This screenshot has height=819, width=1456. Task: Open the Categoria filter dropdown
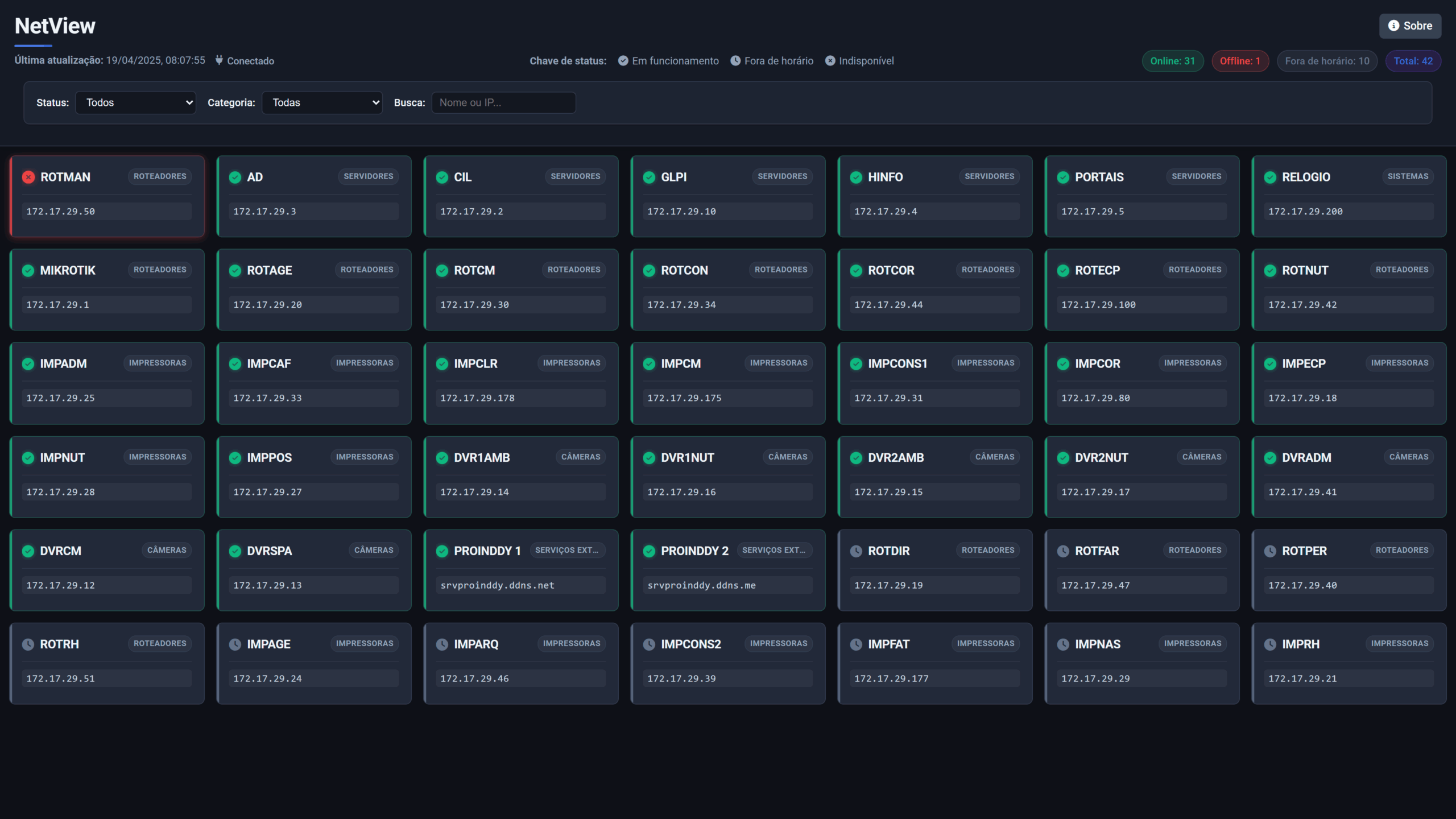[322, 103]
